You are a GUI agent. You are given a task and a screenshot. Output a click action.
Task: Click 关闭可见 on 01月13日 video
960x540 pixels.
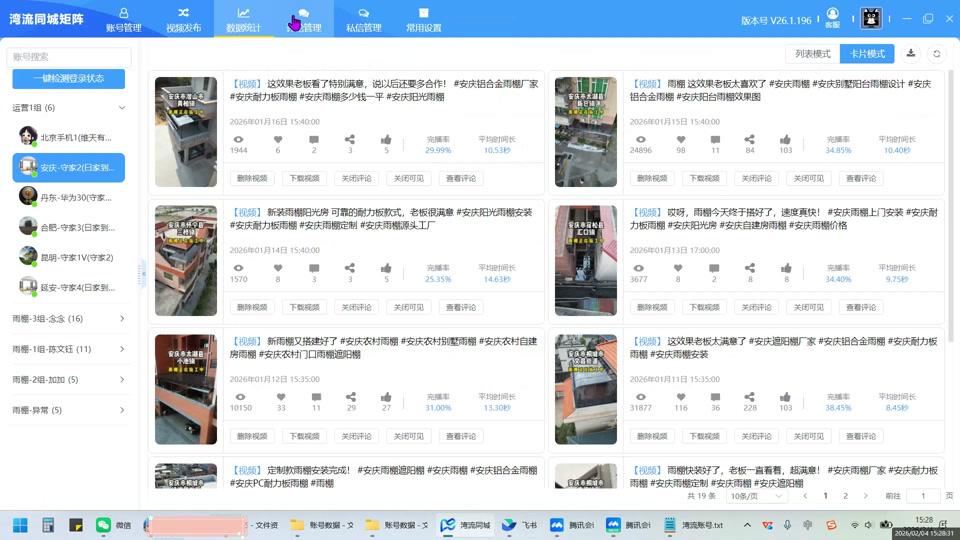coord(808,307)
